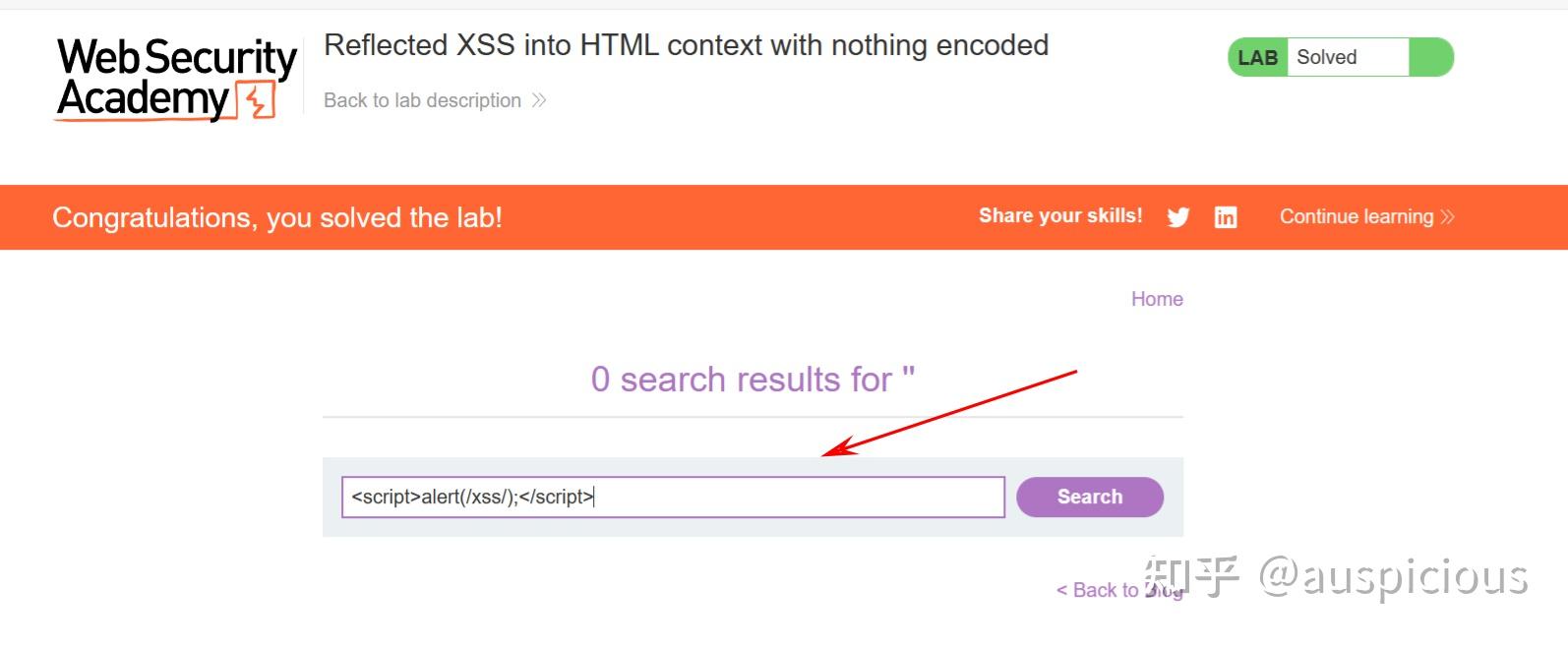This screenshot has height=646, width=1568.
Task: Click the lightning bolt icon beside Academy
Action: [x=254, y=98]
